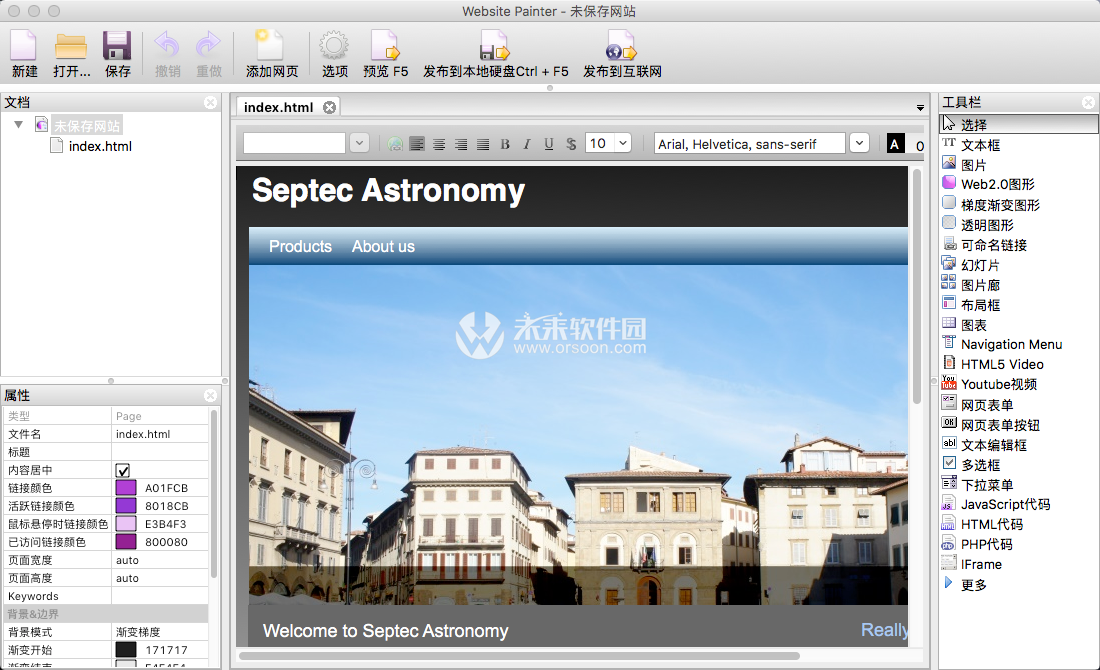Open the tab list dropdown arrow

920,107
